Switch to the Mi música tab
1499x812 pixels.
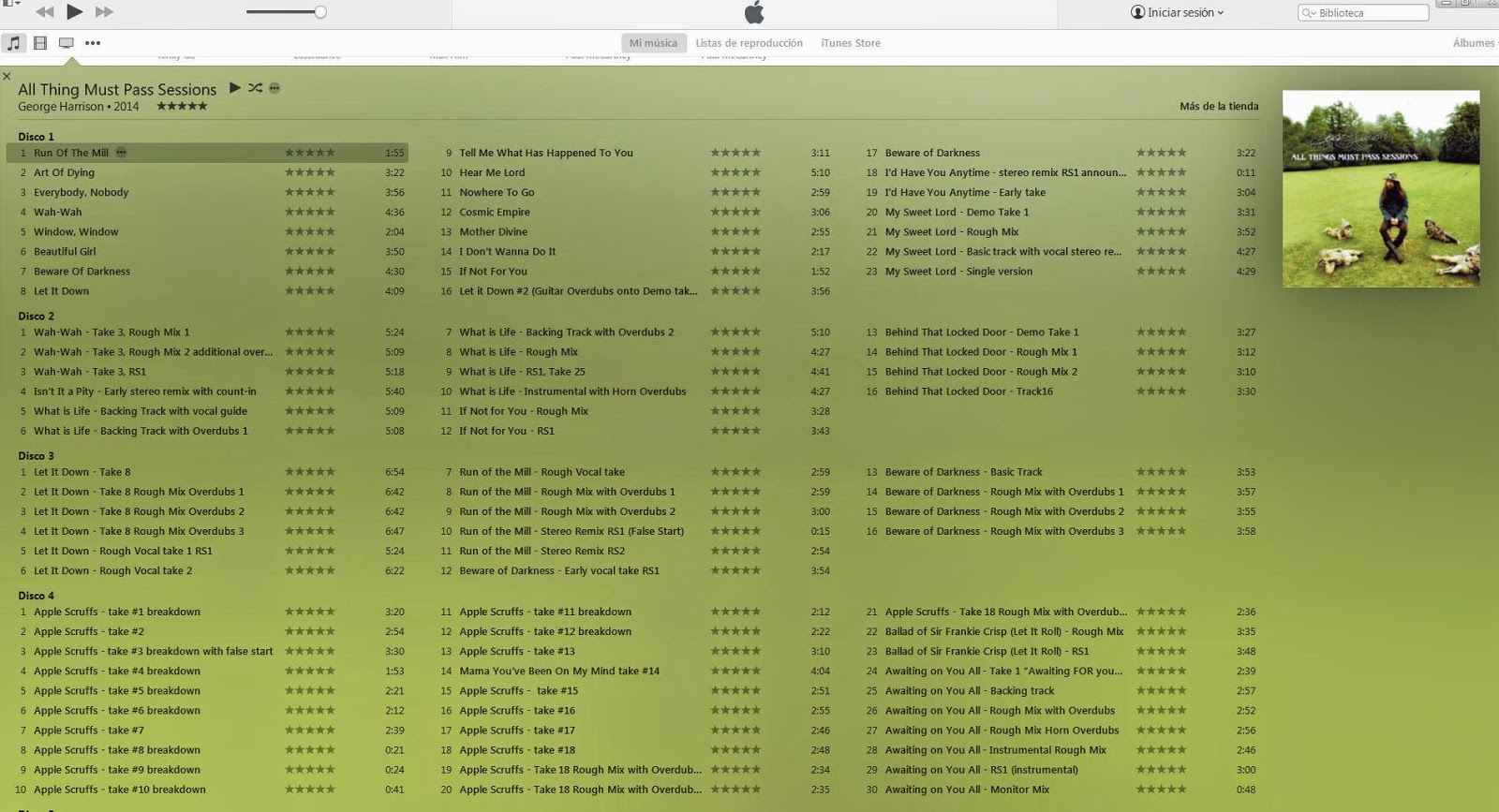click(653, 43)
